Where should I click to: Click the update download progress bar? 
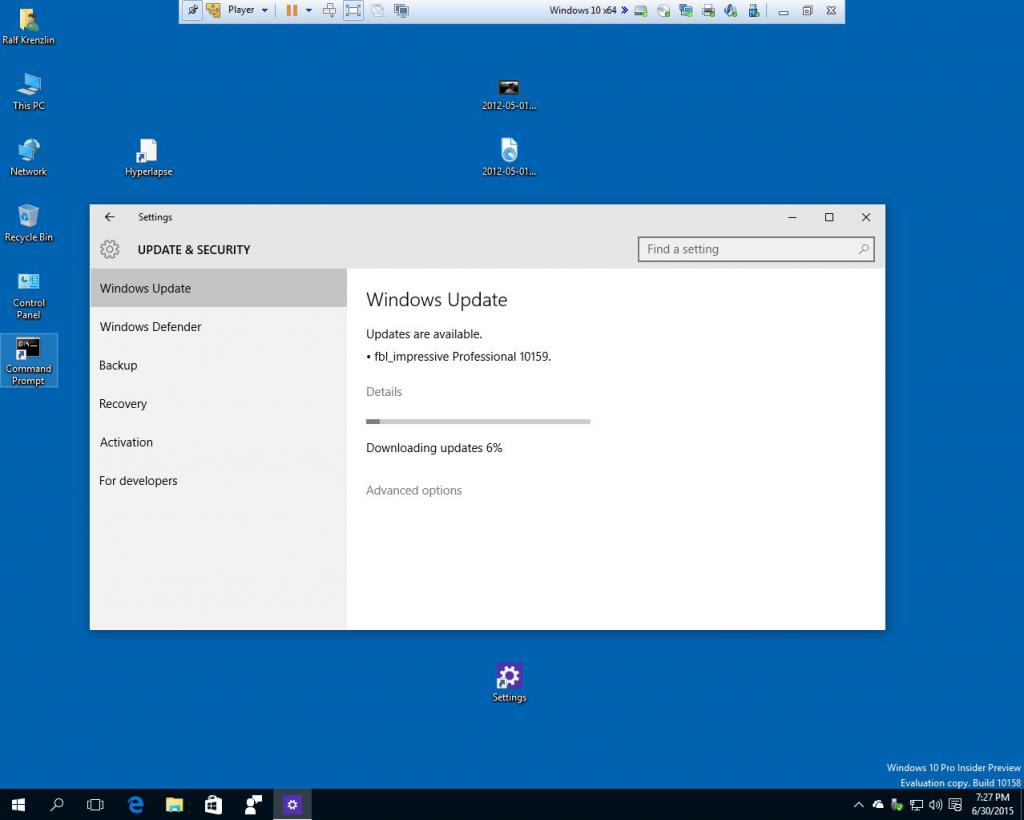478,422
